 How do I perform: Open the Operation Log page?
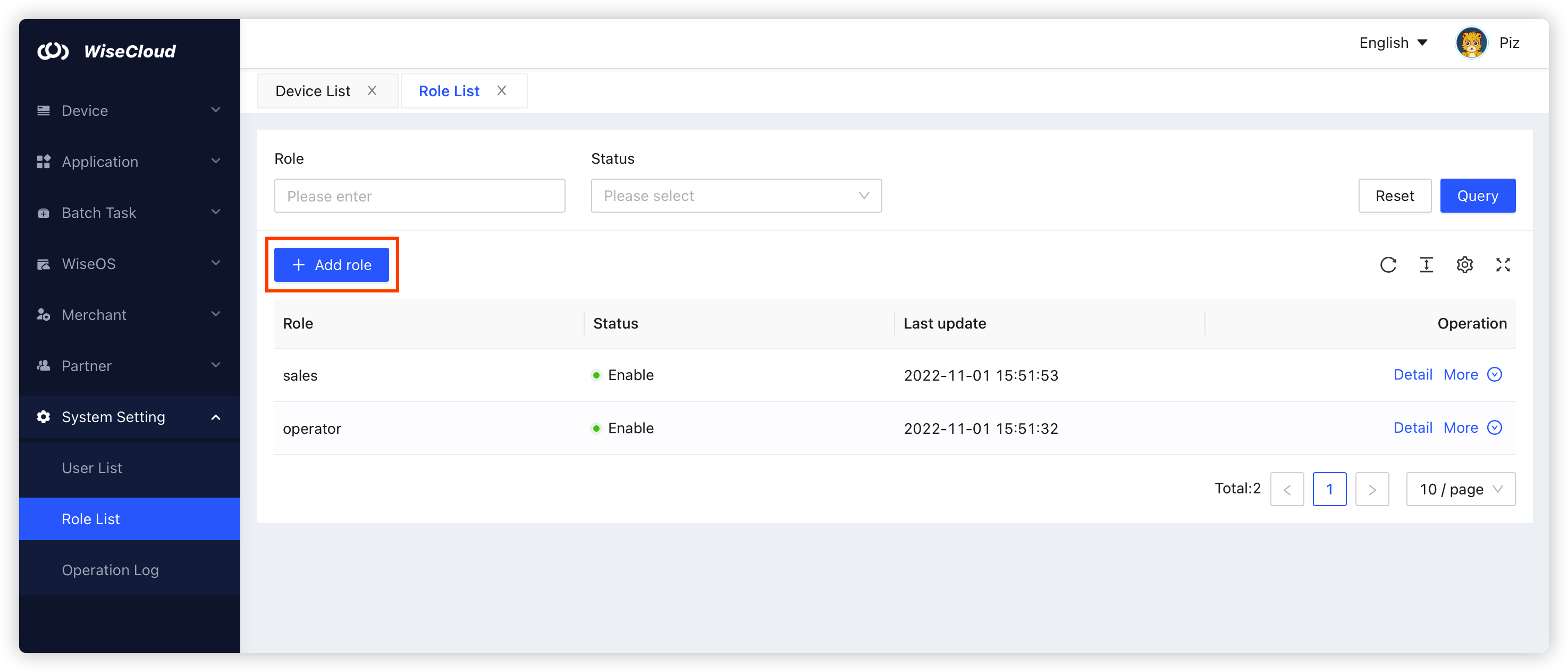pos(110,570)
